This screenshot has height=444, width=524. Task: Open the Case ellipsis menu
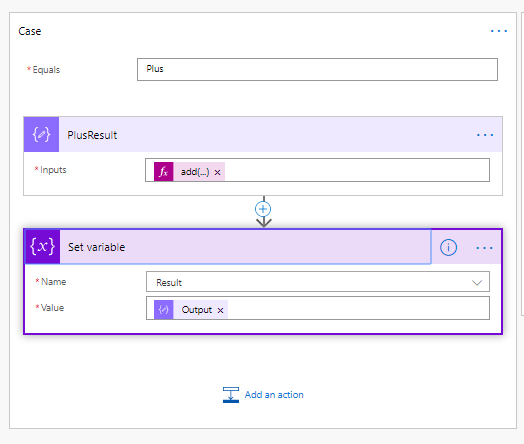499,31
